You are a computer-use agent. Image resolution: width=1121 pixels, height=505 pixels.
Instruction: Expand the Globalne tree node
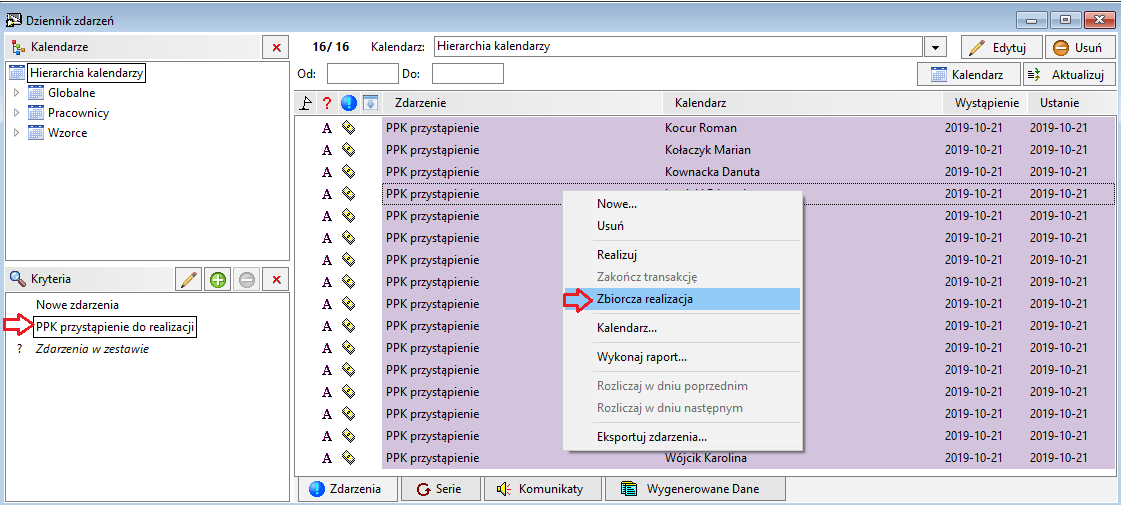click(x=17, y=93)
